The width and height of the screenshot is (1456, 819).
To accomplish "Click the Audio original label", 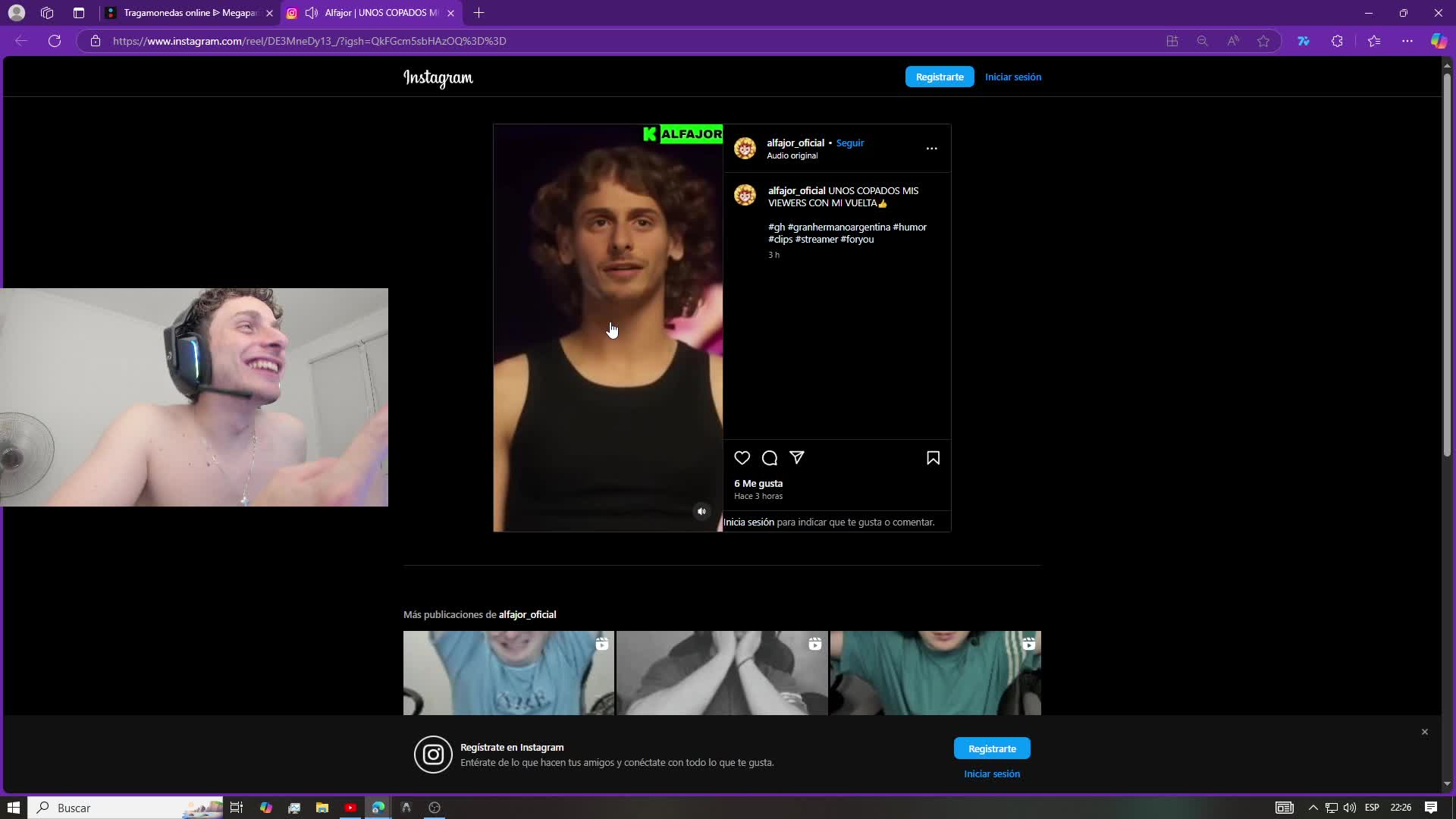I will pos(792,155).
